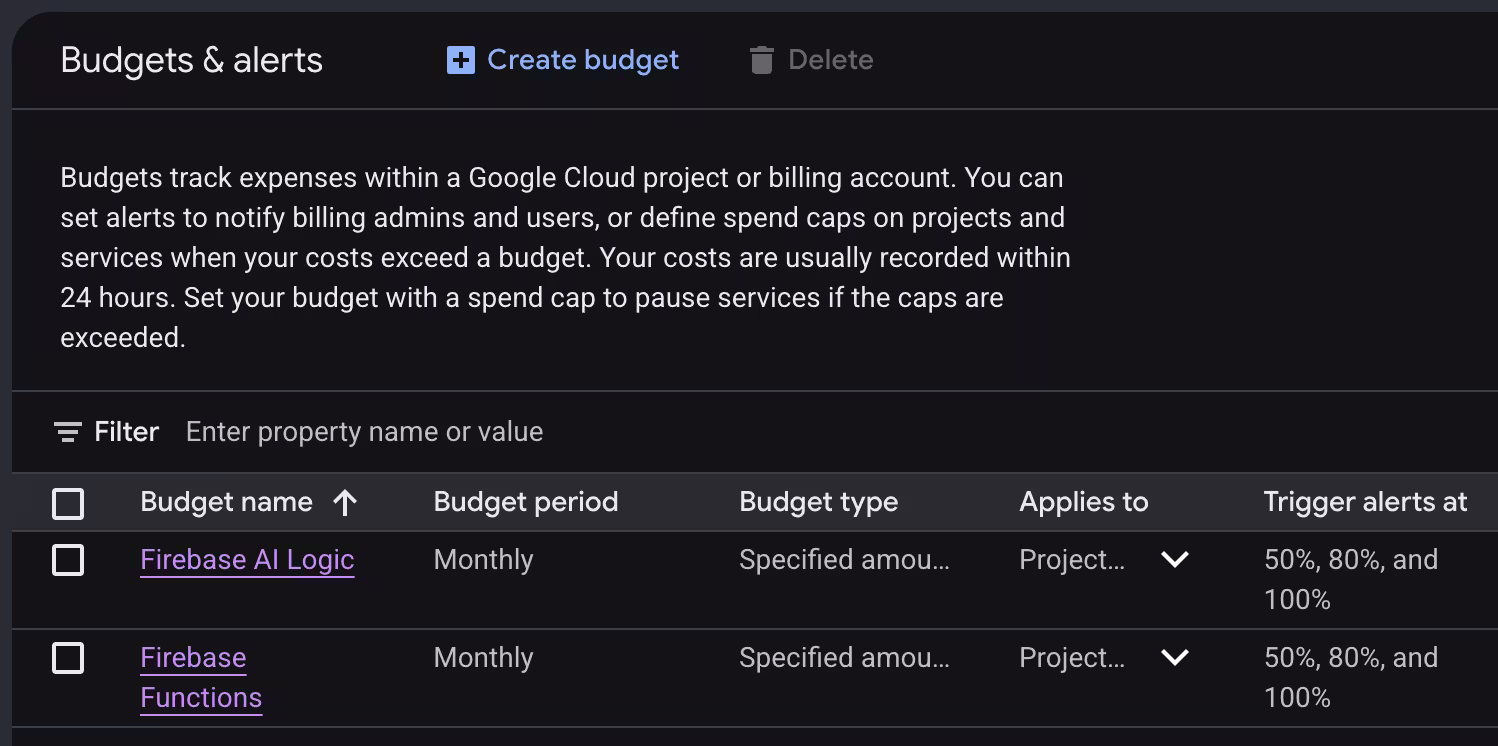Click the Budget type column header
Screen dimensions: 1498x746
[x=818, y=502]
